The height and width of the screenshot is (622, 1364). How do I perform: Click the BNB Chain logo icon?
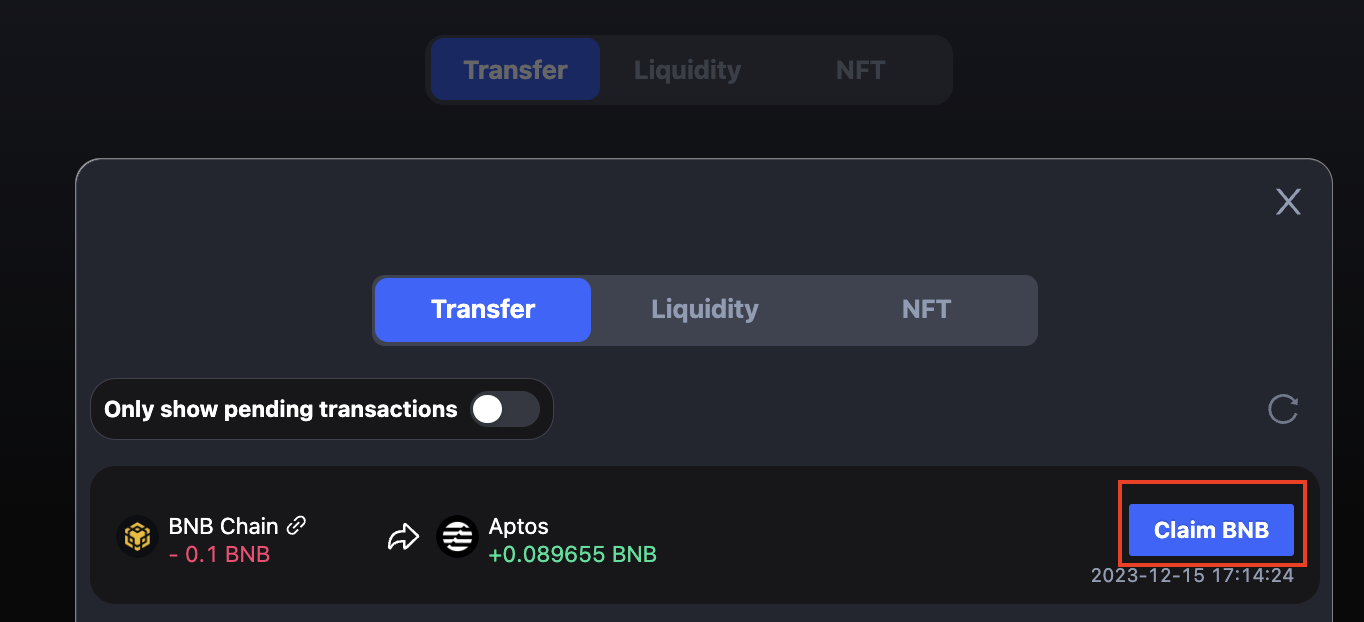point(136,537)
